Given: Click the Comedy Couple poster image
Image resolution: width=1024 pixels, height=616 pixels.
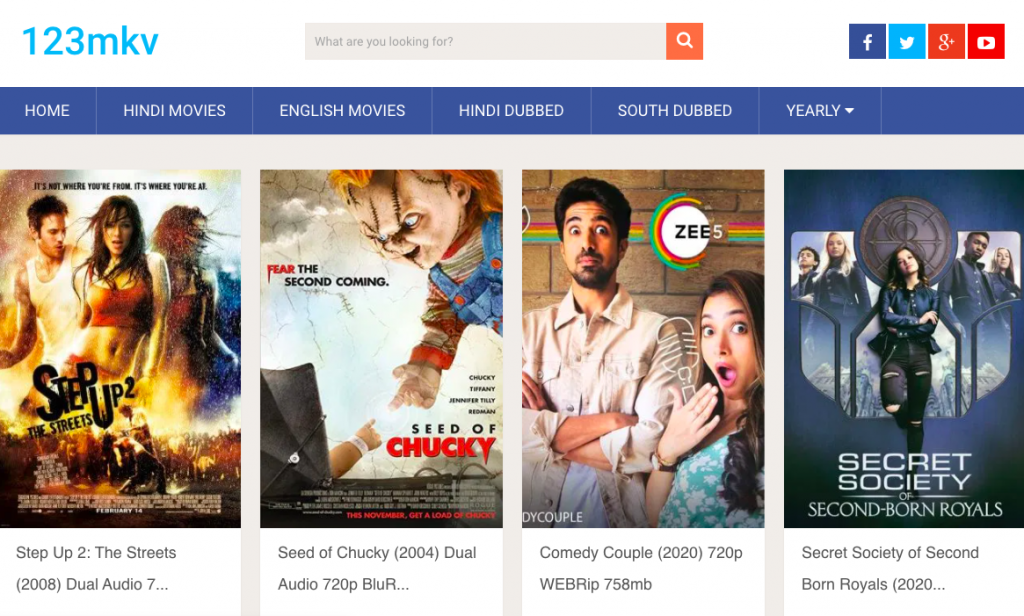Looking at the screenshot, I should click(x=643, y=348).
